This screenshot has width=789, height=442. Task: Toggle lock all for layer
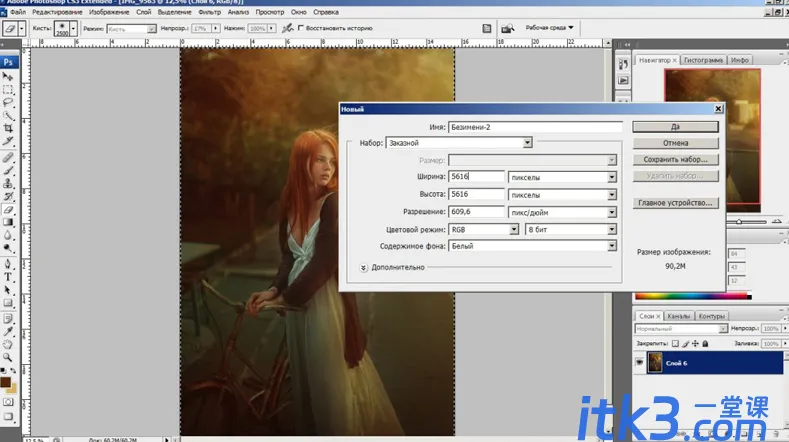[705, 344]
